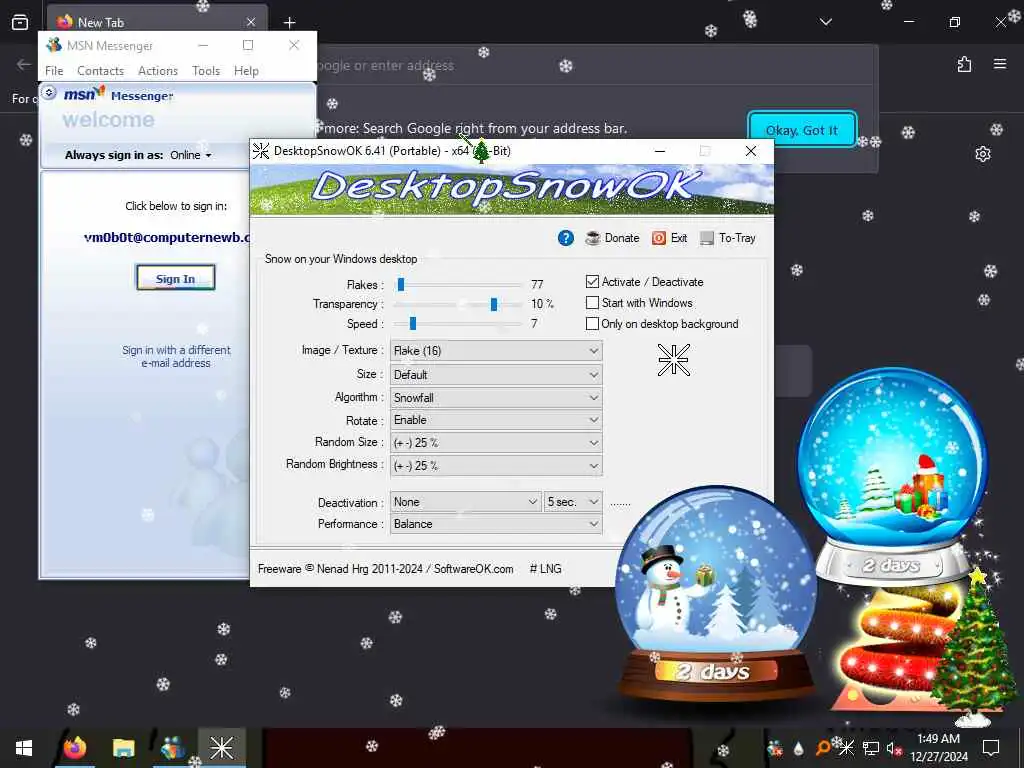The width and height of the screenshot is (1024, 768).
Task: Click Firefox icon in the taskbar
Action: 75,748
